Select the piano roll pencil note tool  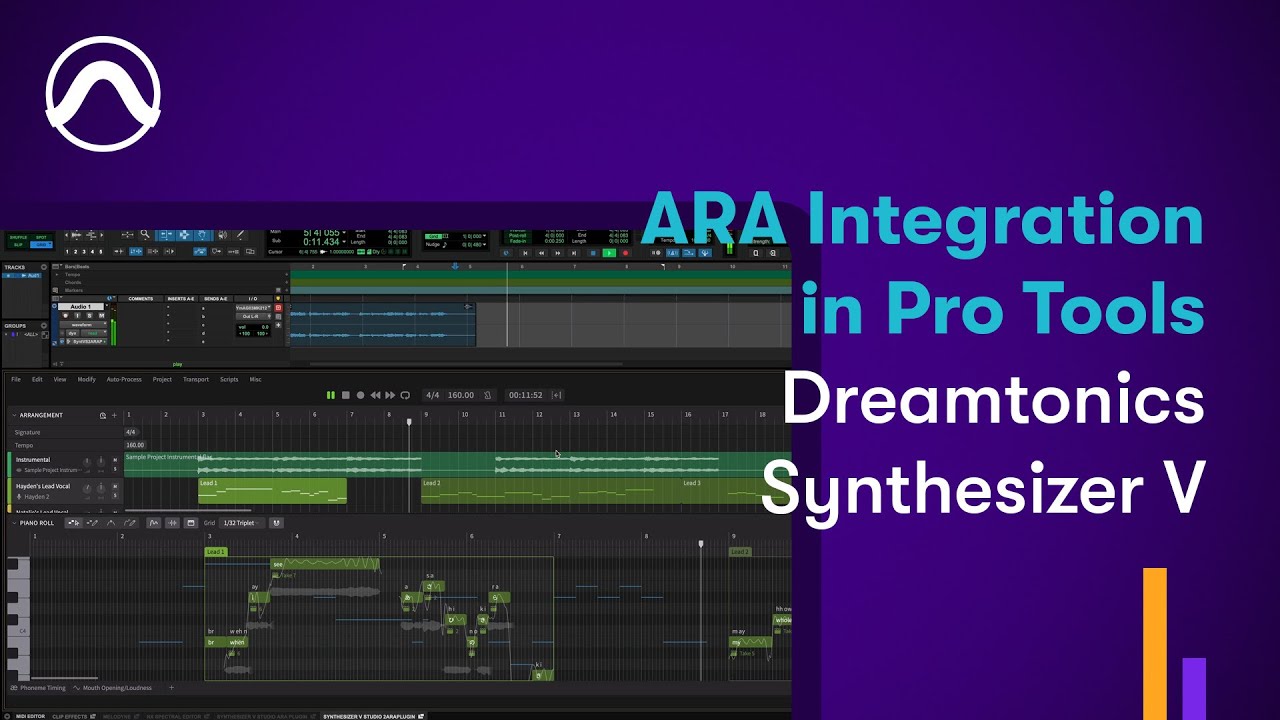tap(92, 523)
